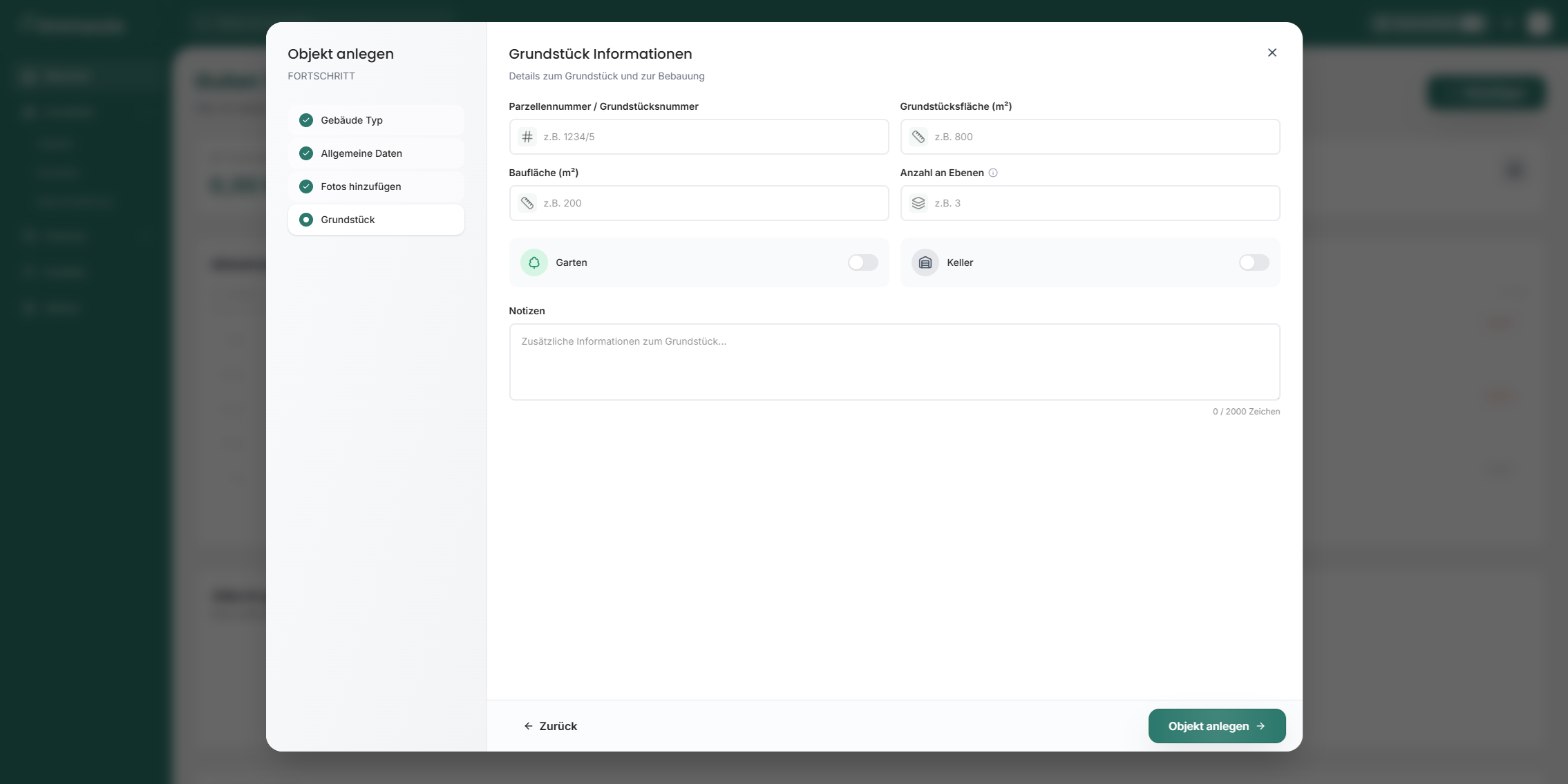Enable the Keller toggle
Screen dimensions: 1568x784
point(1254,262)
